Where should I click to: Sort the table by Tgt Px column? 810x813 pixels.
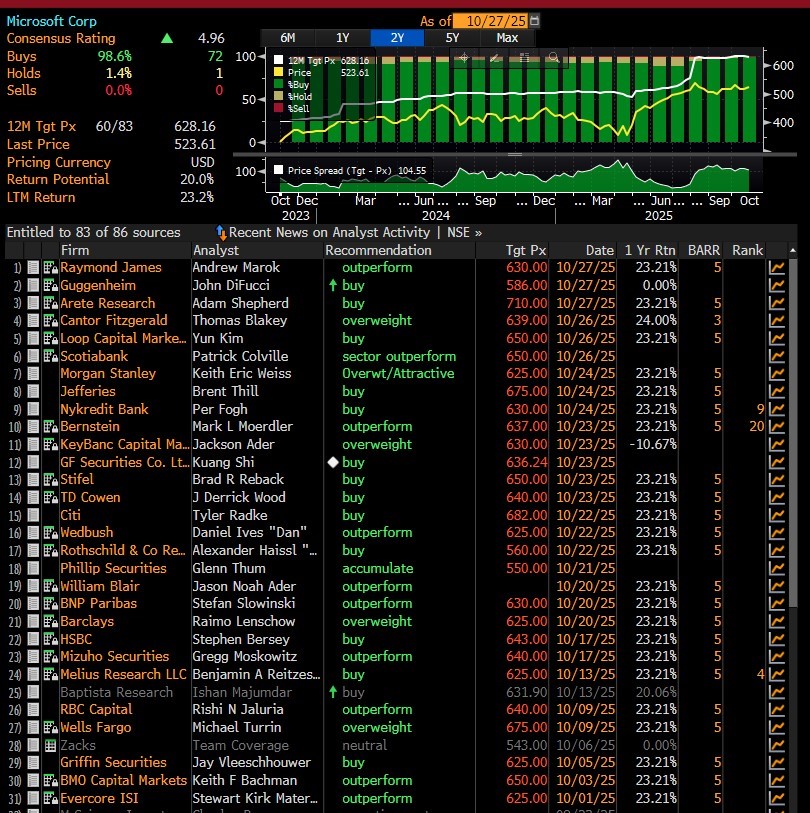525,250
